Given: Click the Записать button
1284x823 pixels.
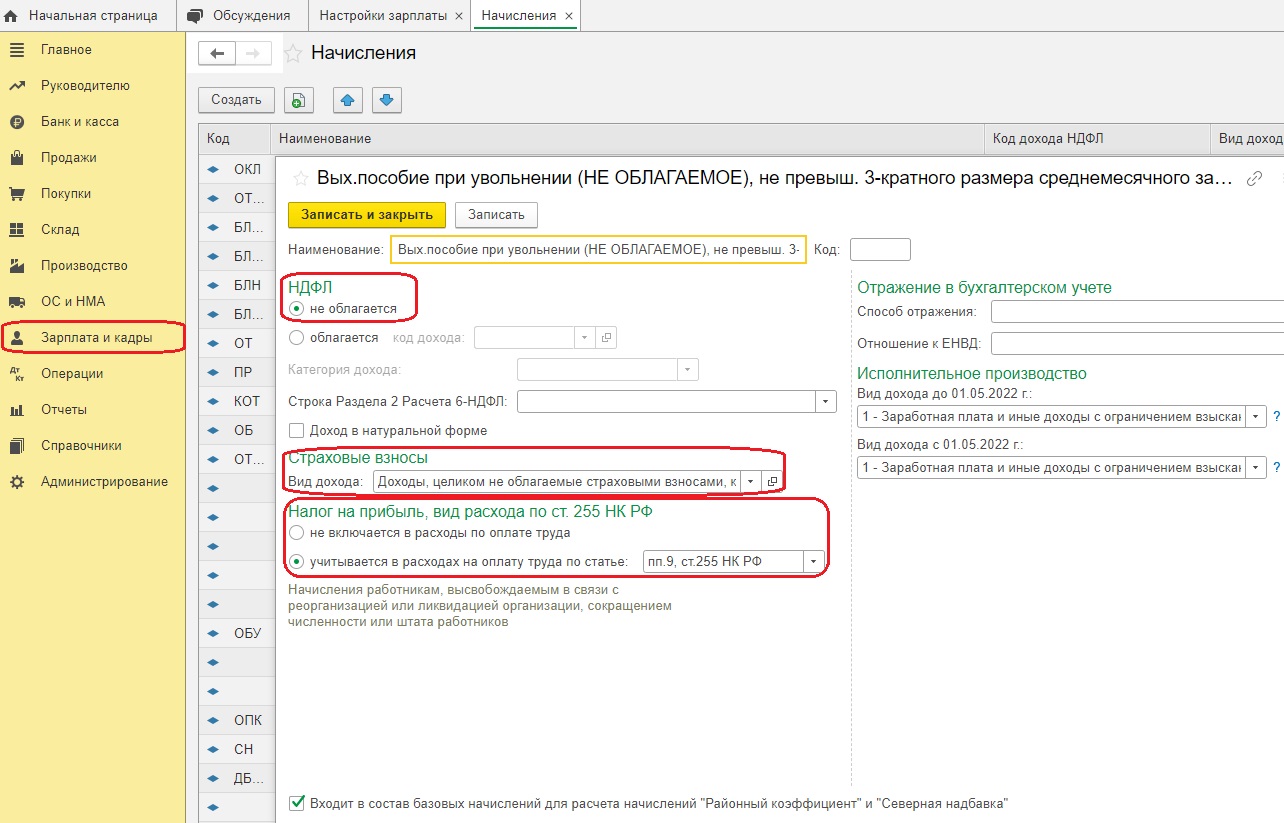Looking at the screenshot, I should [x=497, y=214].
